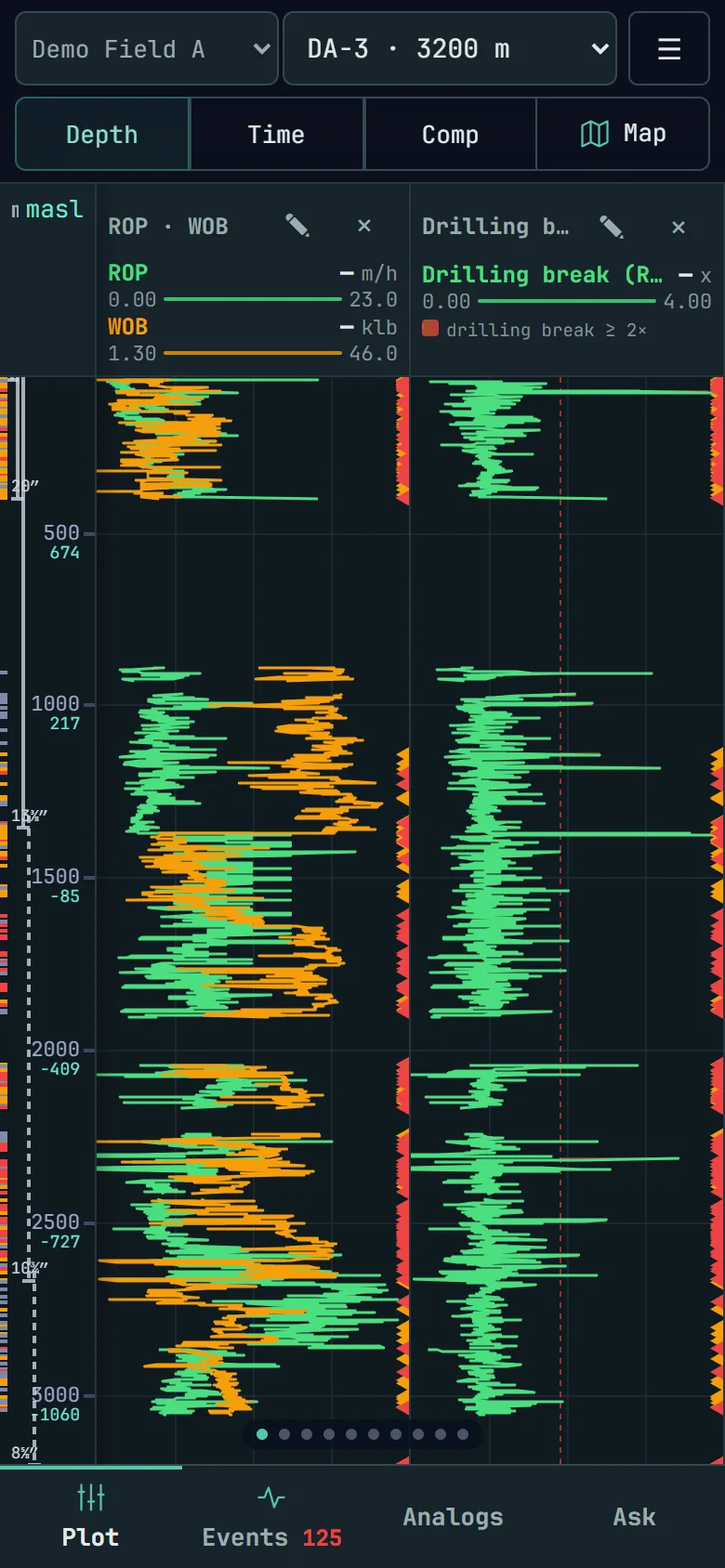The height and width of the screenshot is (1568, 725).
Task: Click the Plot sliders icon in bottom bar
Action: (91, 1497)
